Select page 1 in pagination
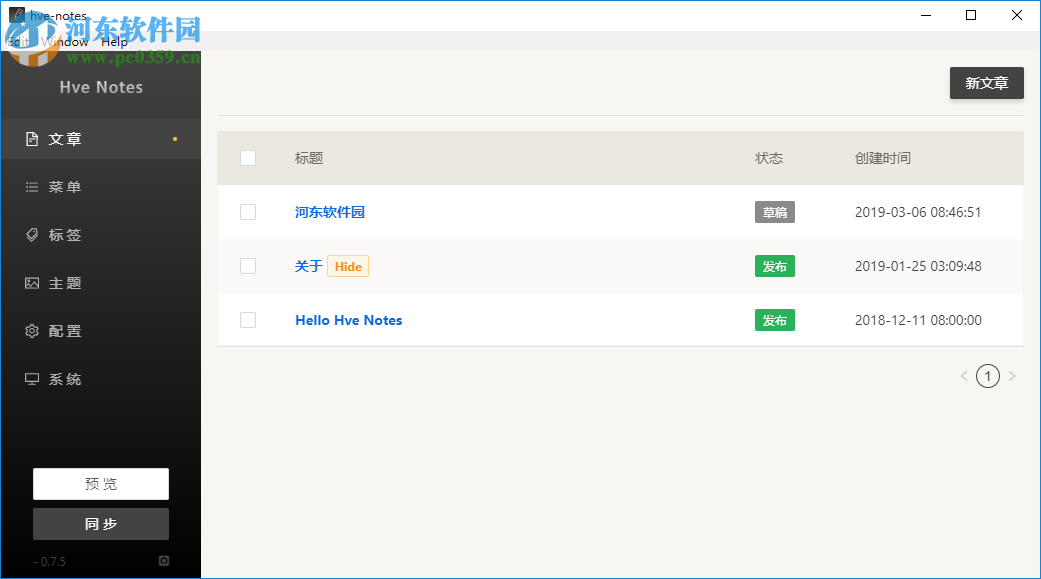Viewport: 1041px width, 579px height. (x=988, y=376)
